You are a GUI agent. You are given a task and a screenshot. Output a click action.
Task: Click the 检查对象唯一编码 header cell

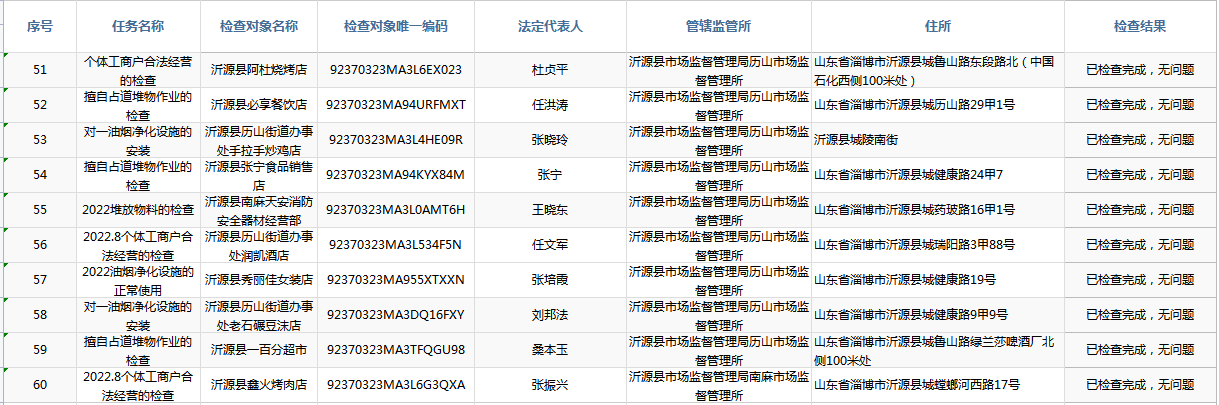click(395, 26)
